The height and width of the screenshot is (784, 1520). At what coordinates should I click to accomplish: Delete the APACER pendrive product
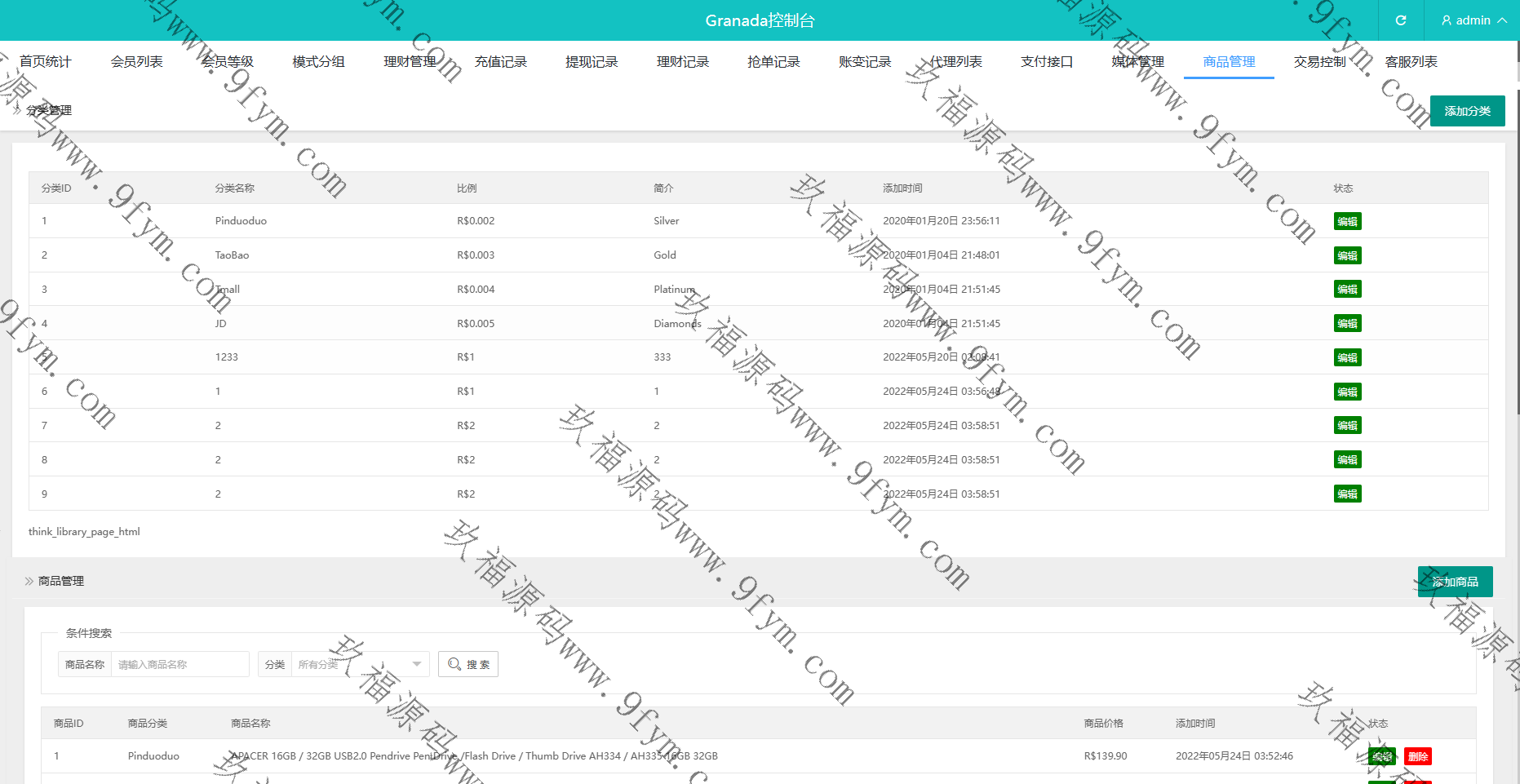tap(1418, 756)
